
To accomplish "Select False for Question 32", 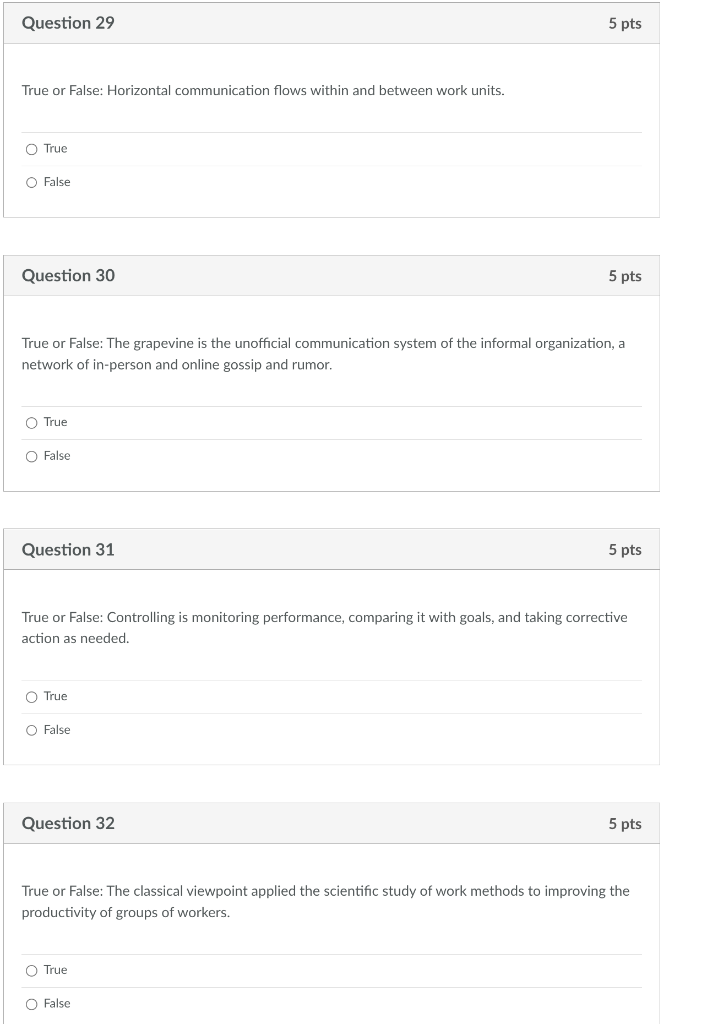I will click(31, 1003).
